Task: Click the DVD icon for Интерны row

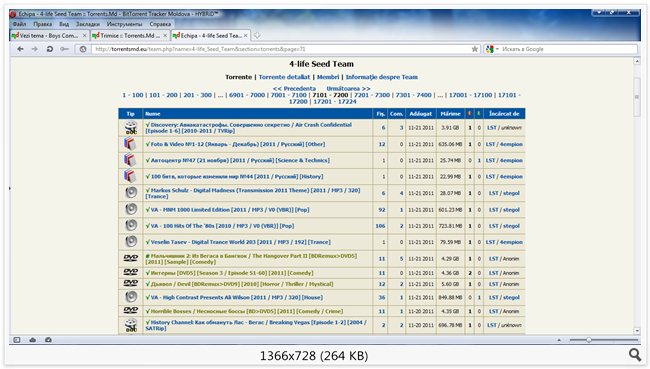Action: [x=131, y=272]
